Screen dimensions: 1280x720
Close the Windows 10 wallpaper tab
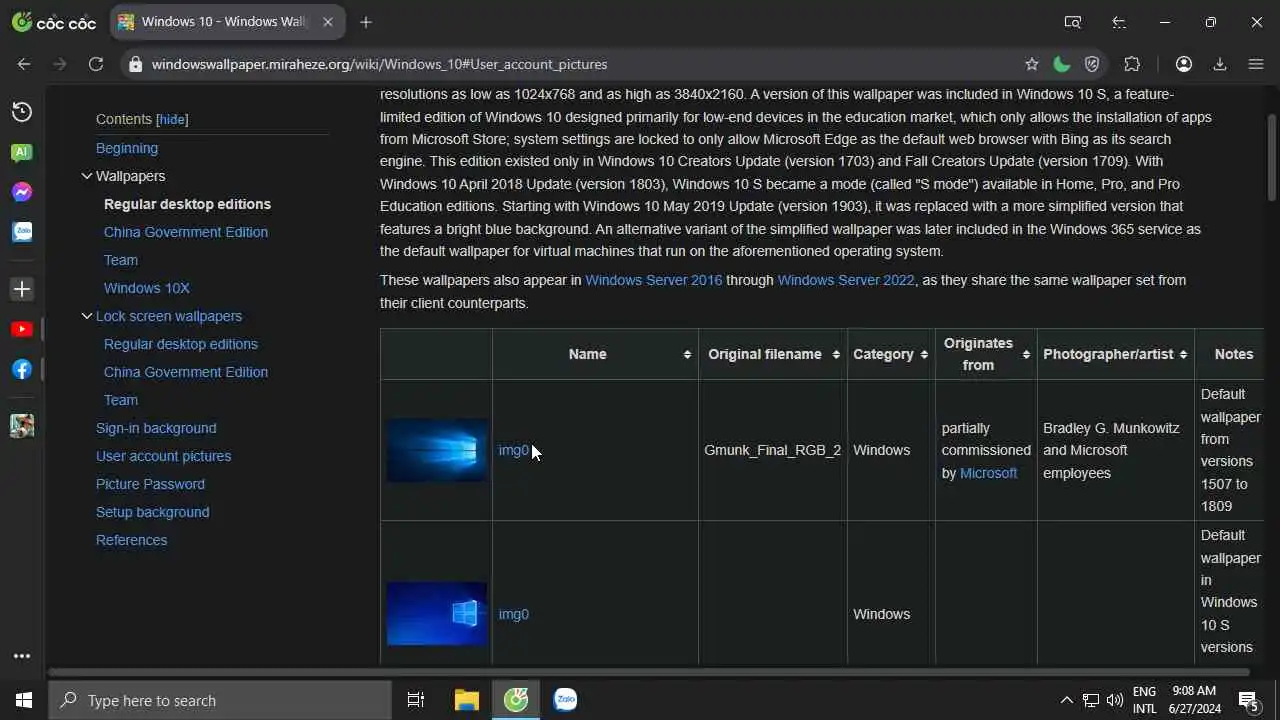click(x=328, y=22)
